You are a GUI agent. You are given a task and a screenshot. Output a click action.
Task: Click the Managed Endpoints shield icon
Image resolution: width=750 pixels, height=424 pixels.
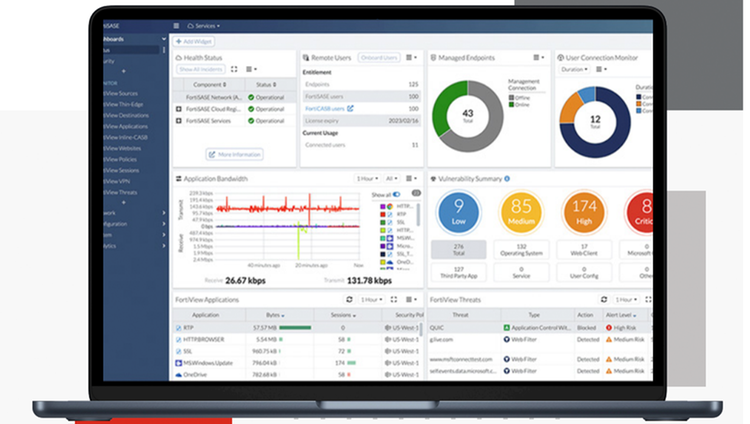(x=433, y=57)
